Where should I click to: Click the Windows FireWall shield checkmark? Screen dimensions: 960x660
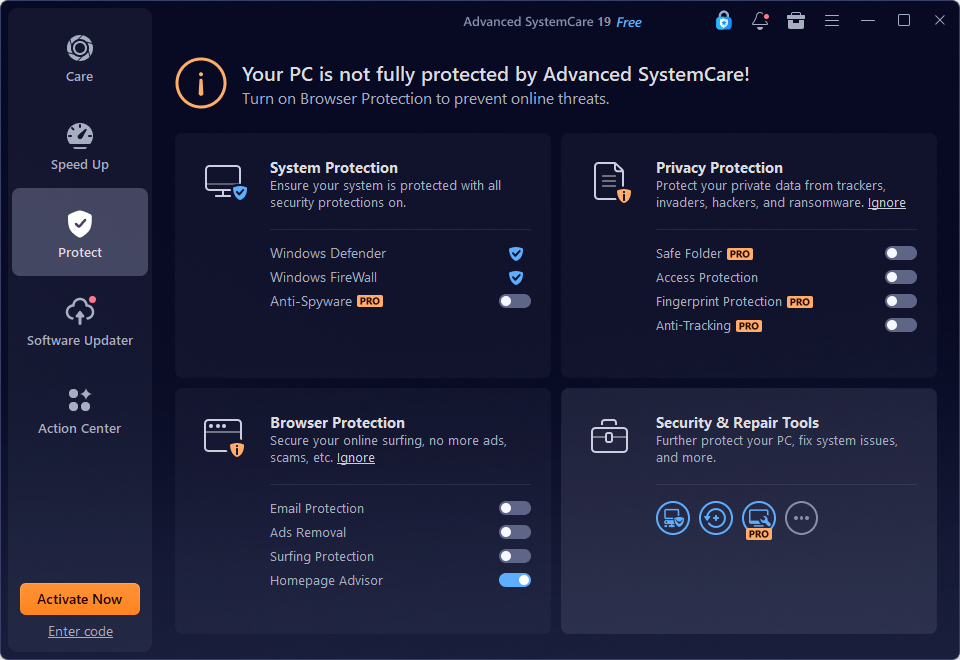516,277
